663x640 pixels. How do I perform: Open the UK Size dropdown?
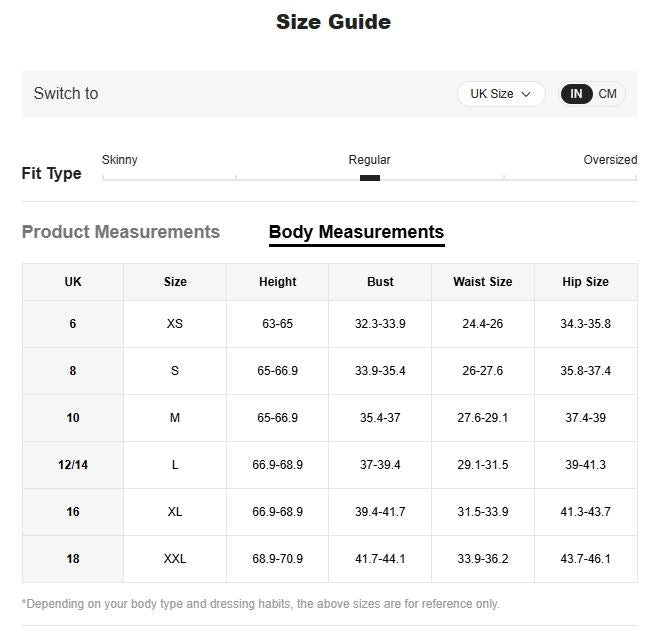[x=500, y=94]
